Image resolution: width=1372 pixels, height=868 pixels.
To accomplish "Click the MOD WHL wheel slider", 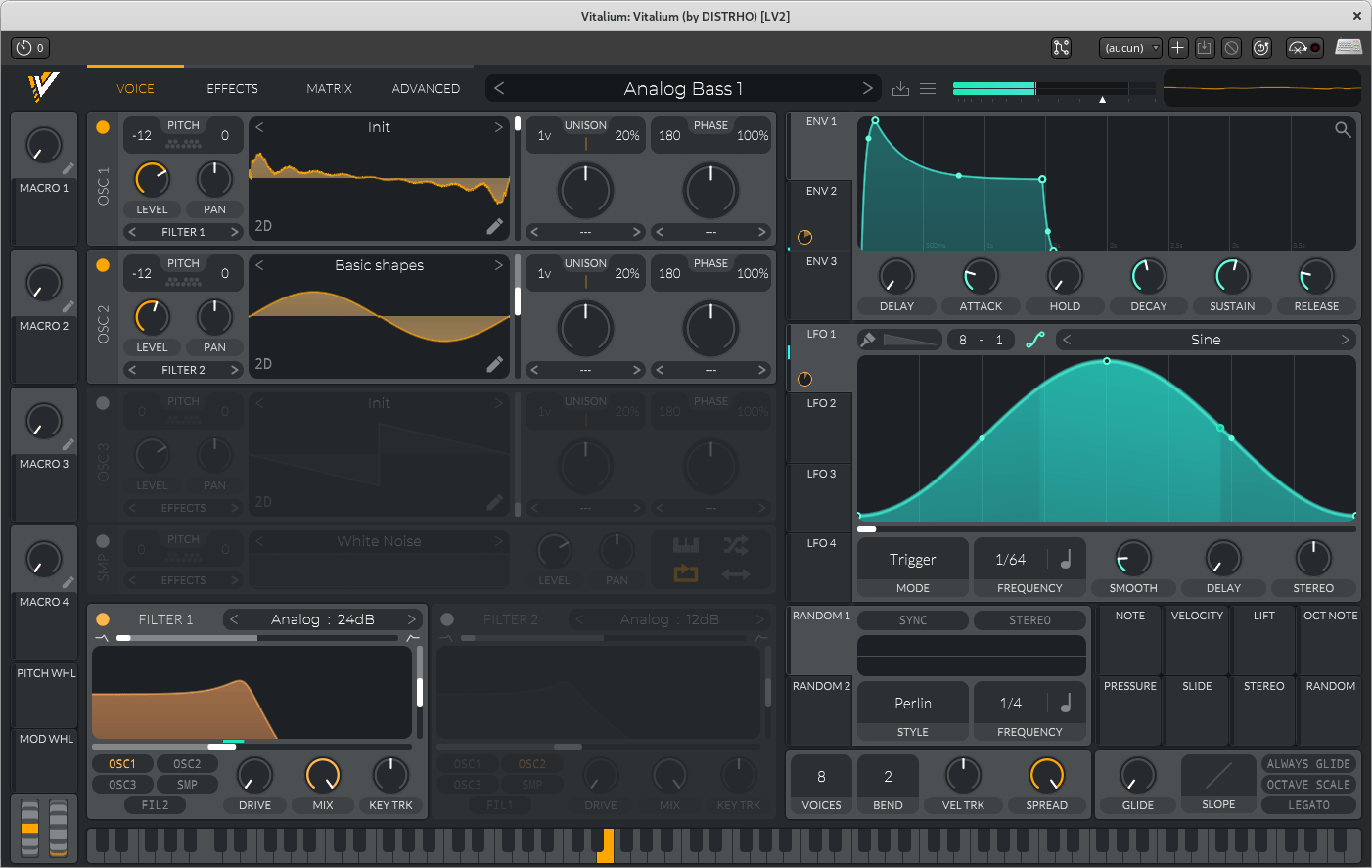I will coord(58,828).
